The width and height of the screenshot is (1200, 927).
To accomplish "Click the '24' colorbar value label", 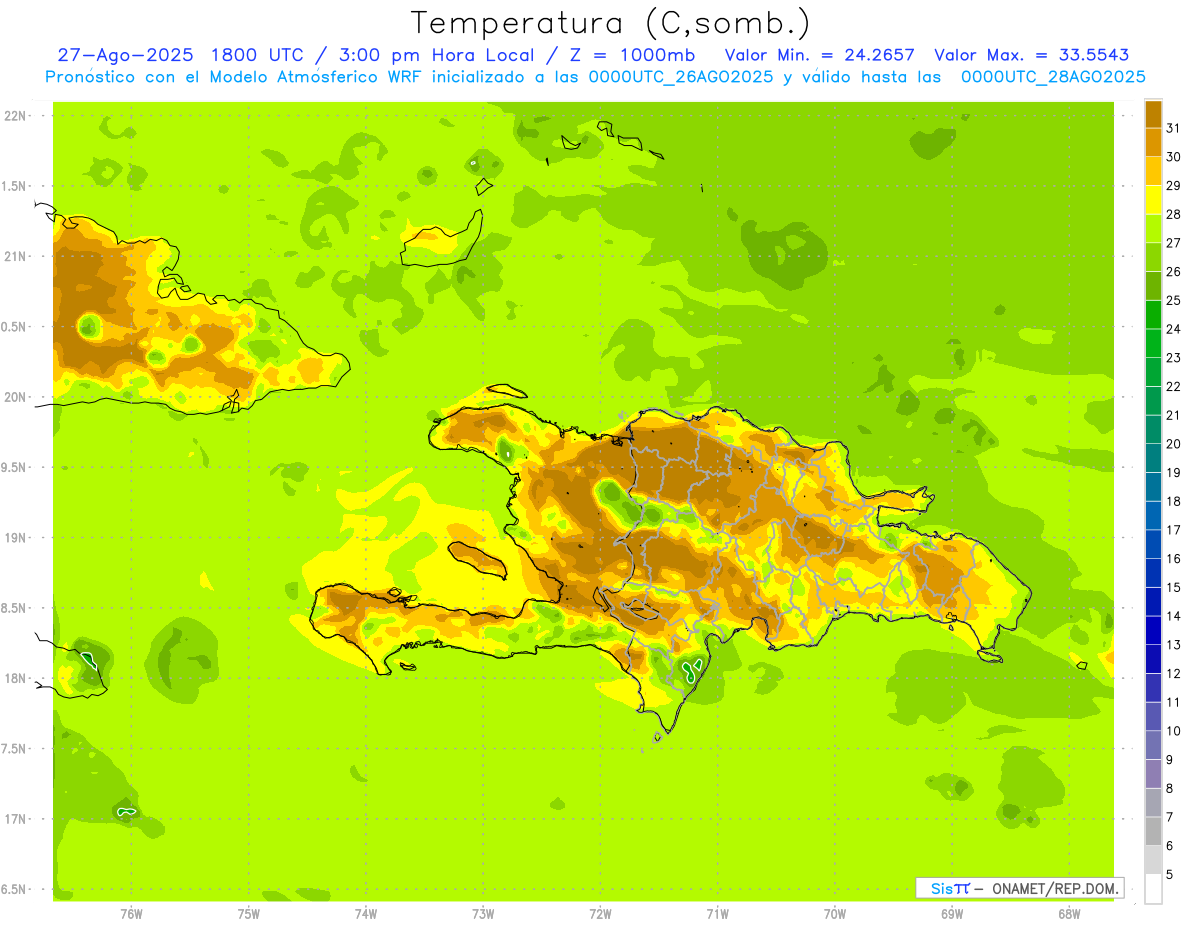I will pyautogui.click(x=1173, y=329).
